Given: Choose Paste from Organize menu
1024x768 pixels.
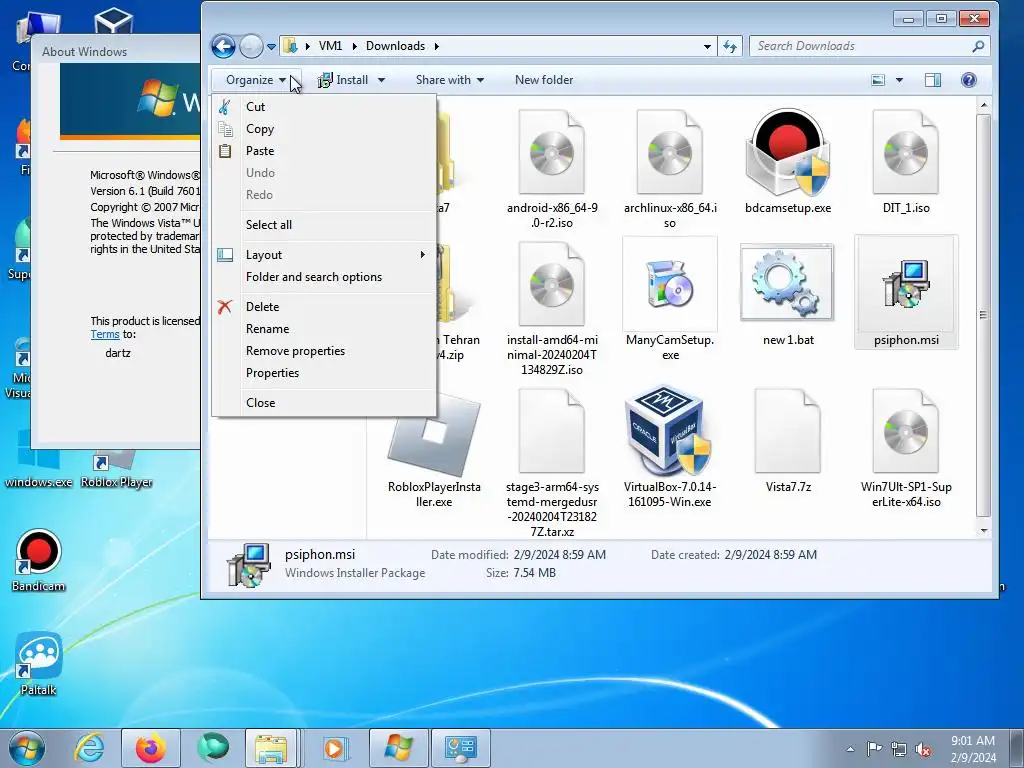Looking at the screenshot, I should (325, 151).
